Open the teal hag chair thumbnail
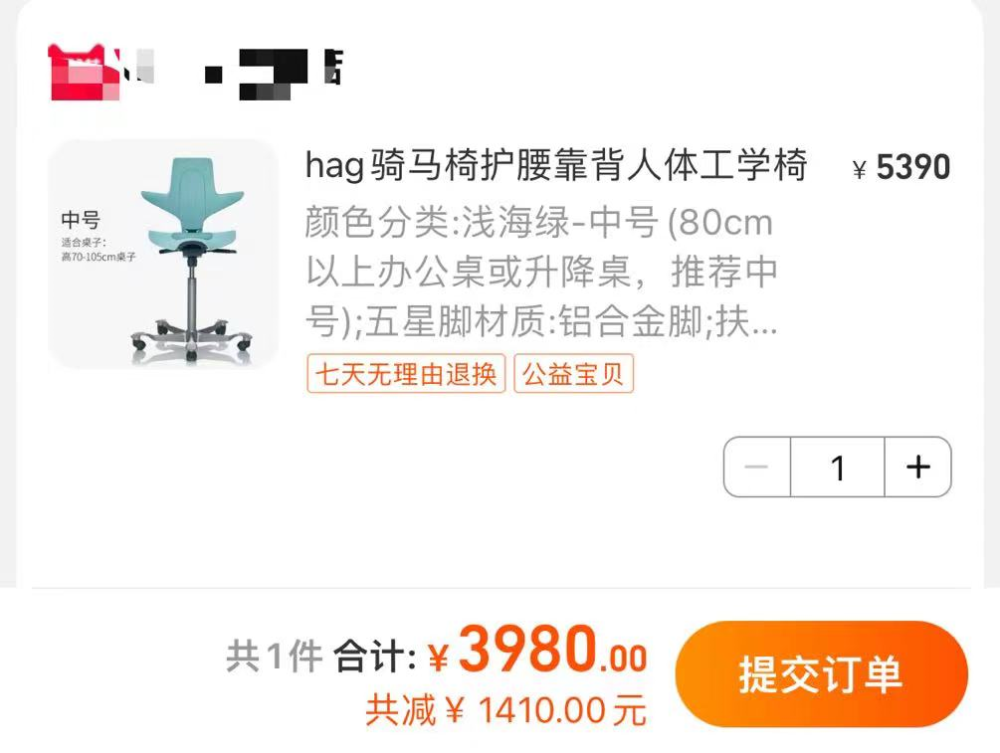The height and width of the screenshot is (753, 1000). coord(163,254)
